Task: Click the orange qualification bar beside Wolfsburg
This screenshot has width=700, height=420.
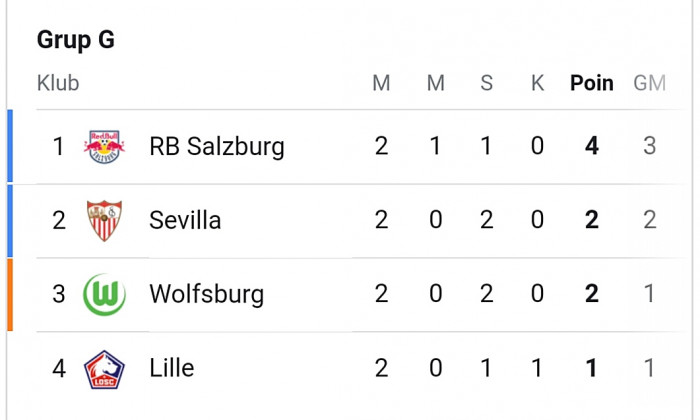Action: pyautogui.click(x=10, y=295)
